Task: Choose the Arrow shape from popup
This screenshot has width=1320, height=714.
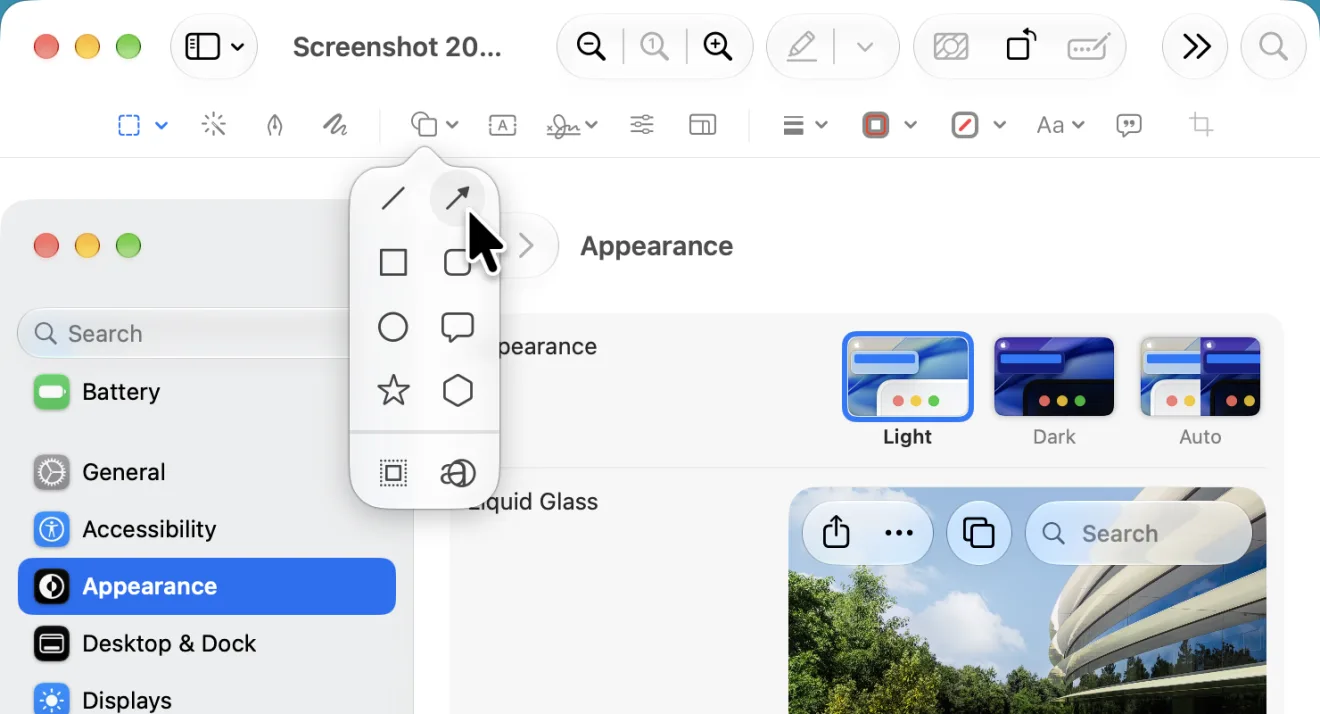Action: click(457, 198)
